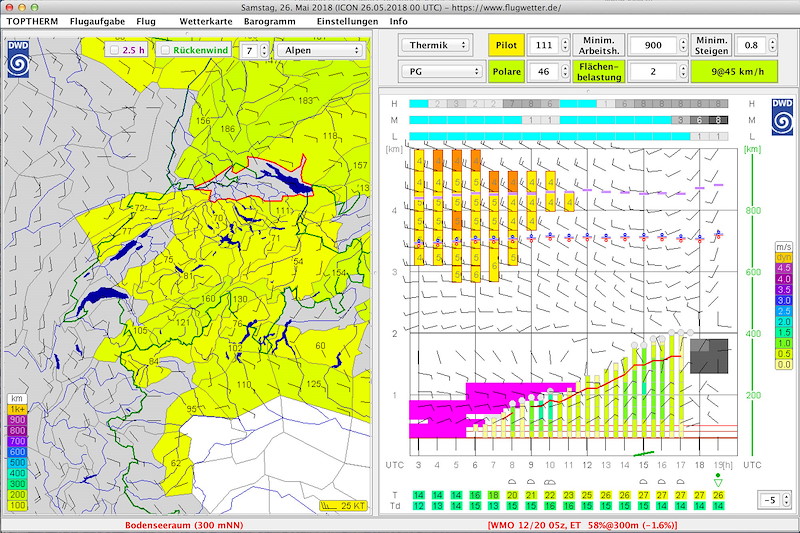Click the double cloud symbol above hour 10
The image size is (800, 533).
[x=549, y=481]
